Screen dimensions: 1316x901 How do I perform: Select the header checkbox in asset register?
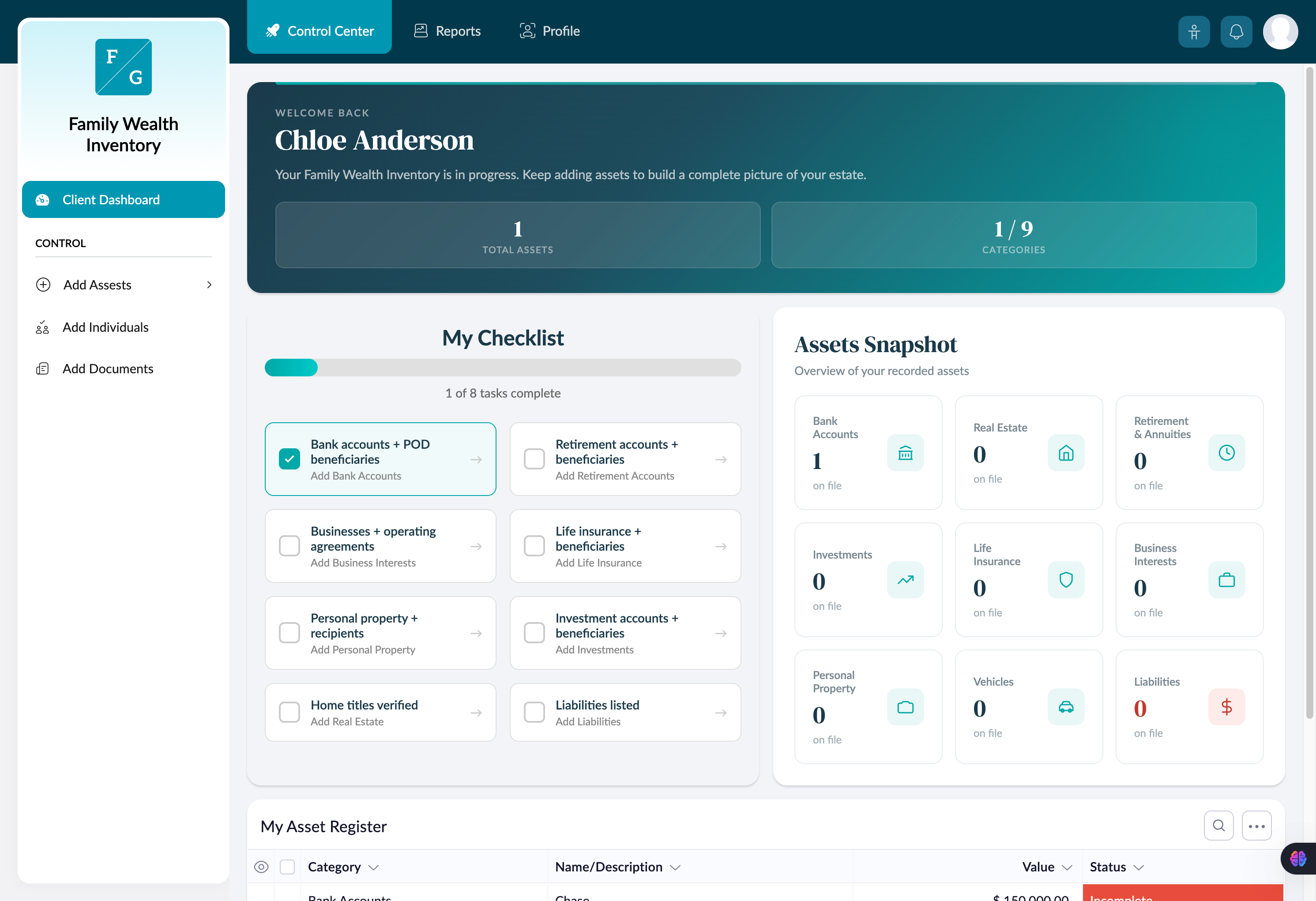288,867
